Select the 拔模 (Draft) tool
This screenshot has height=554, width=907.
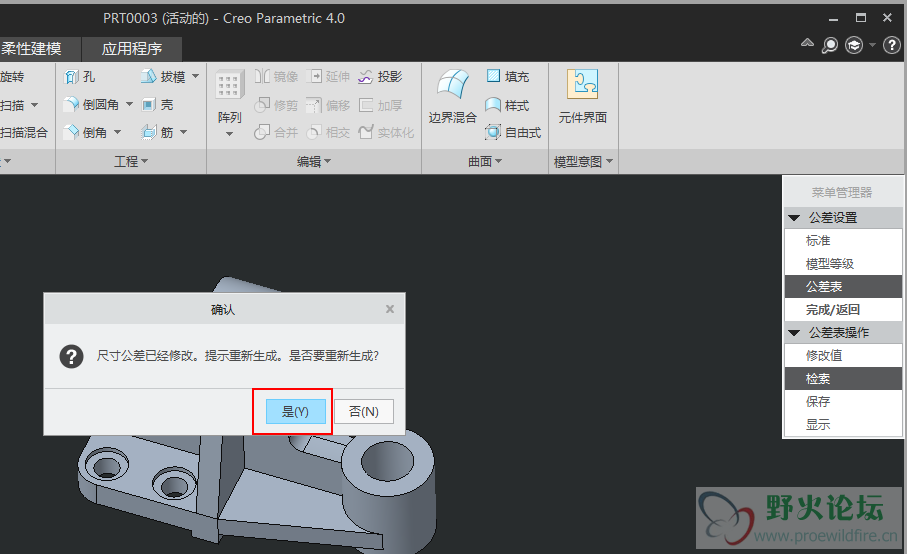tap(163, 77)
